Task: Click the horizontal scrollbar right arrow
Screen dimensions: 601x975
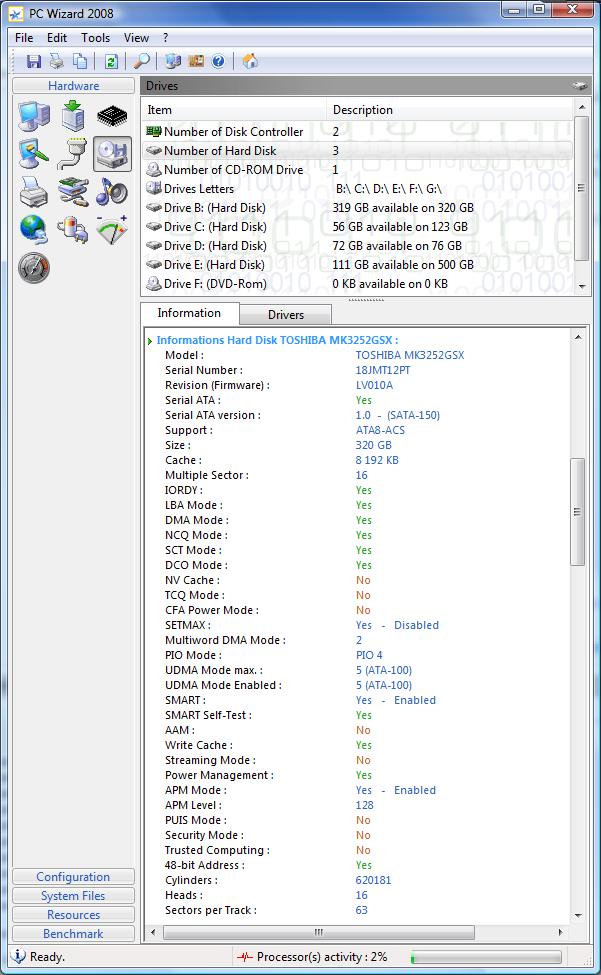Action: 561,932
